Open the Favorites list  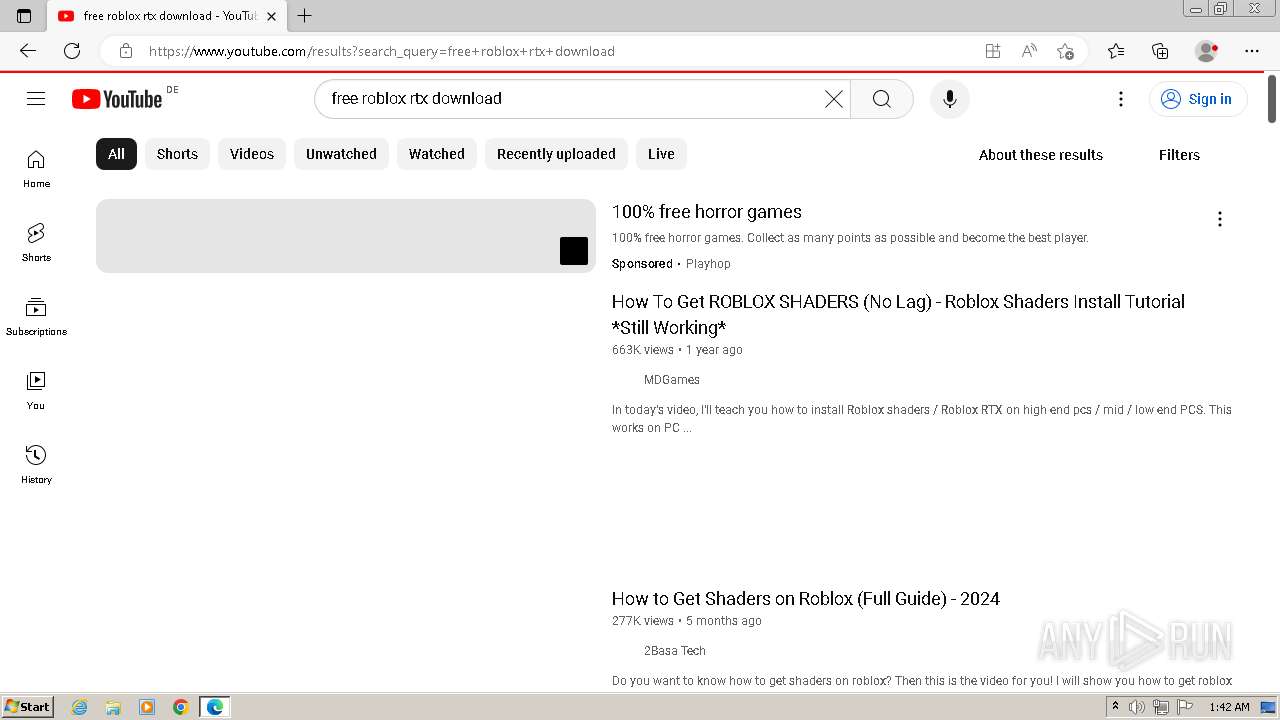tap(1116, 51)
